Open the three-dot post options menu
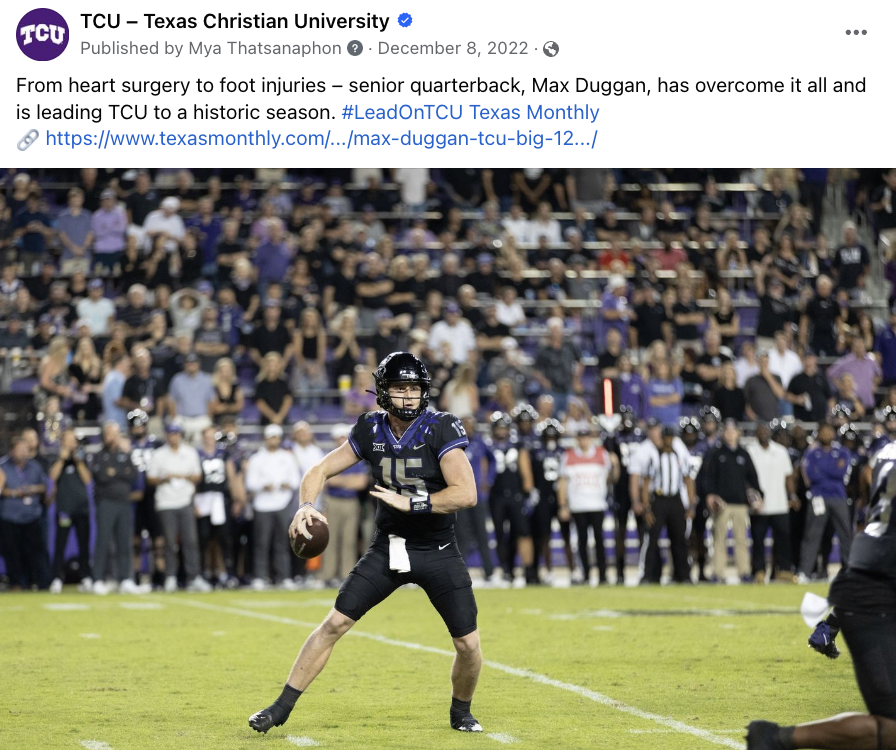 [856, 32]
